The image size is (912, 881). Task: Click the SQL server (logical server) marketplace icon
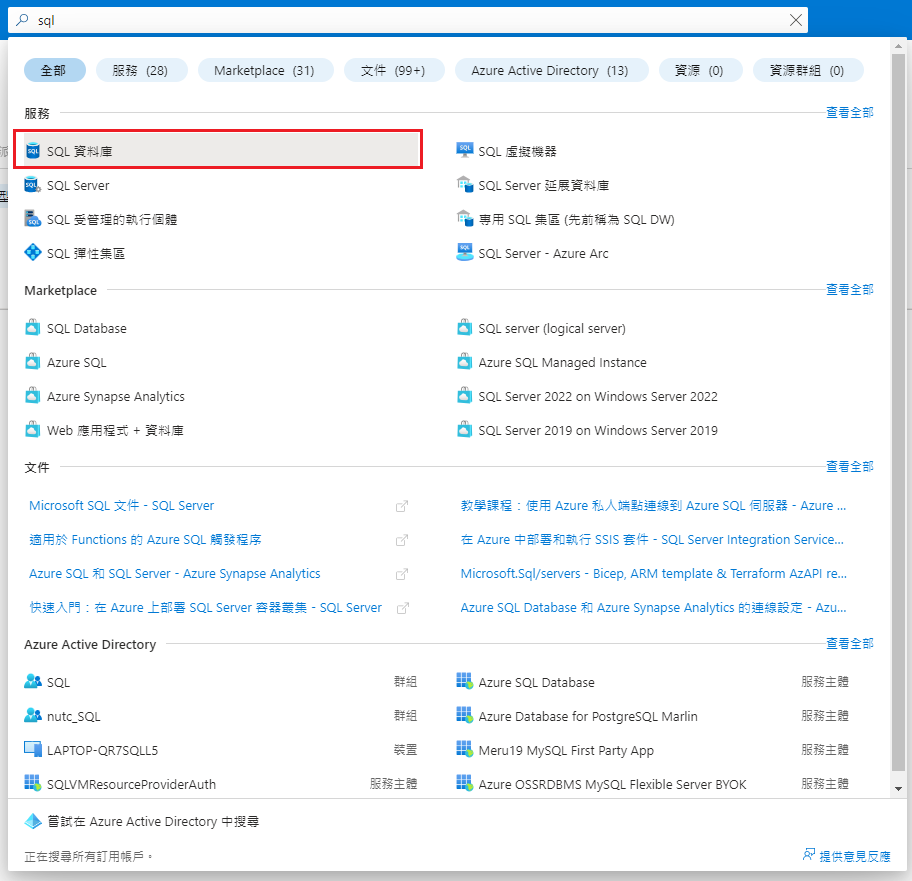pos(464,327)
